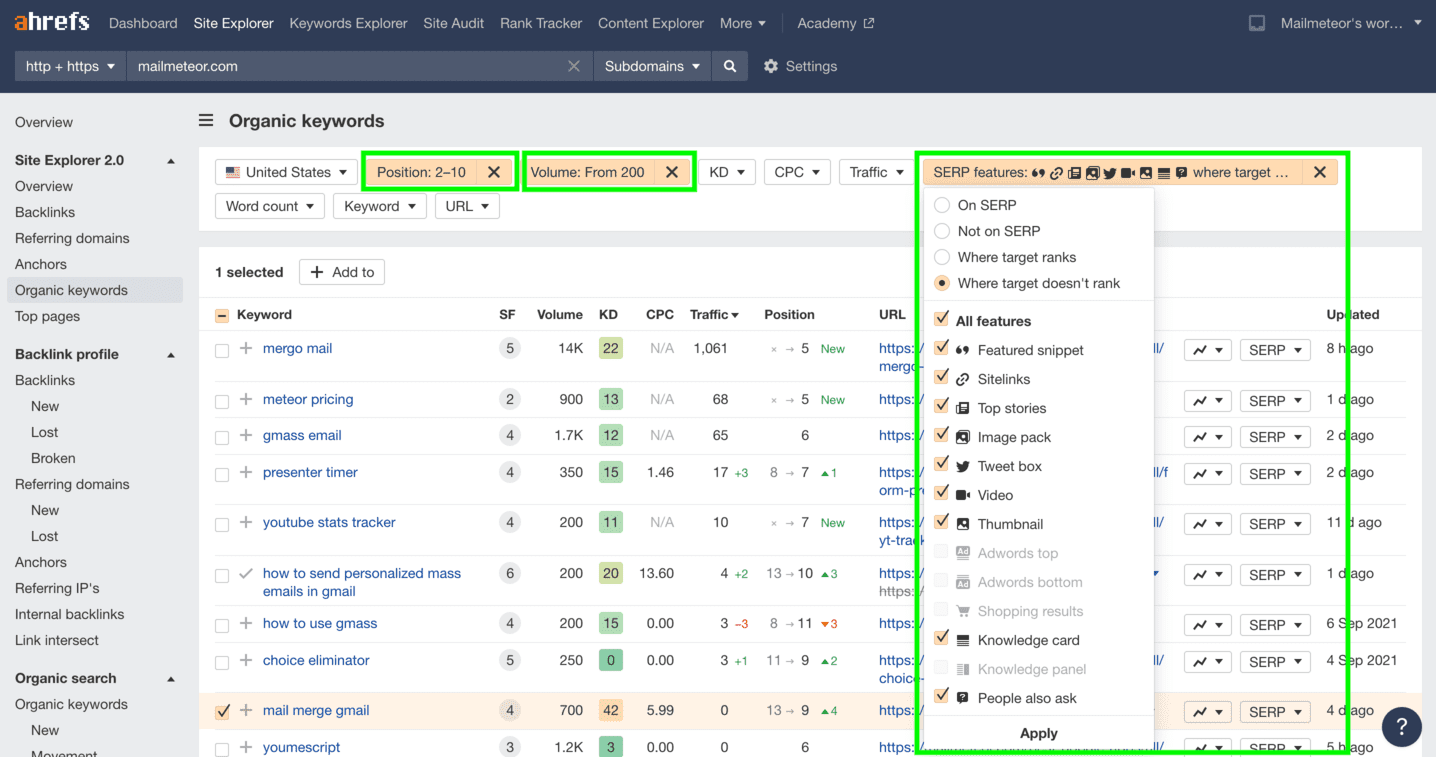Screen dimensions: 1436x757
Task: Open position chart for mergo mail row
Action: click(x=1207, y=350)
